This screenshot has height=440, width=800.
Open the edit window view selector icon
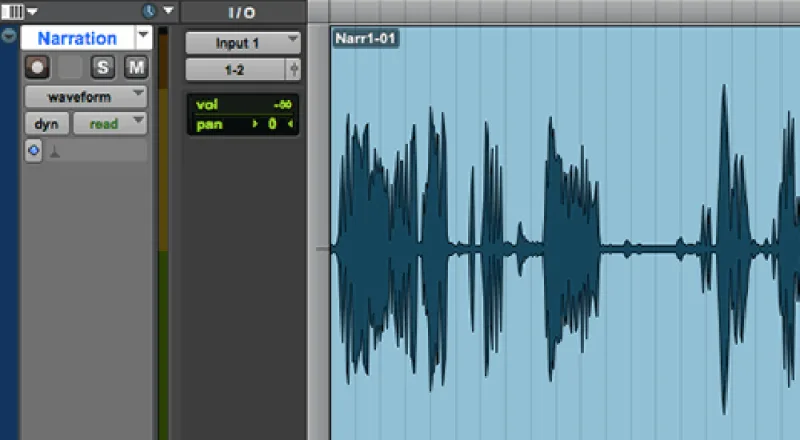[x=12, y=11]
